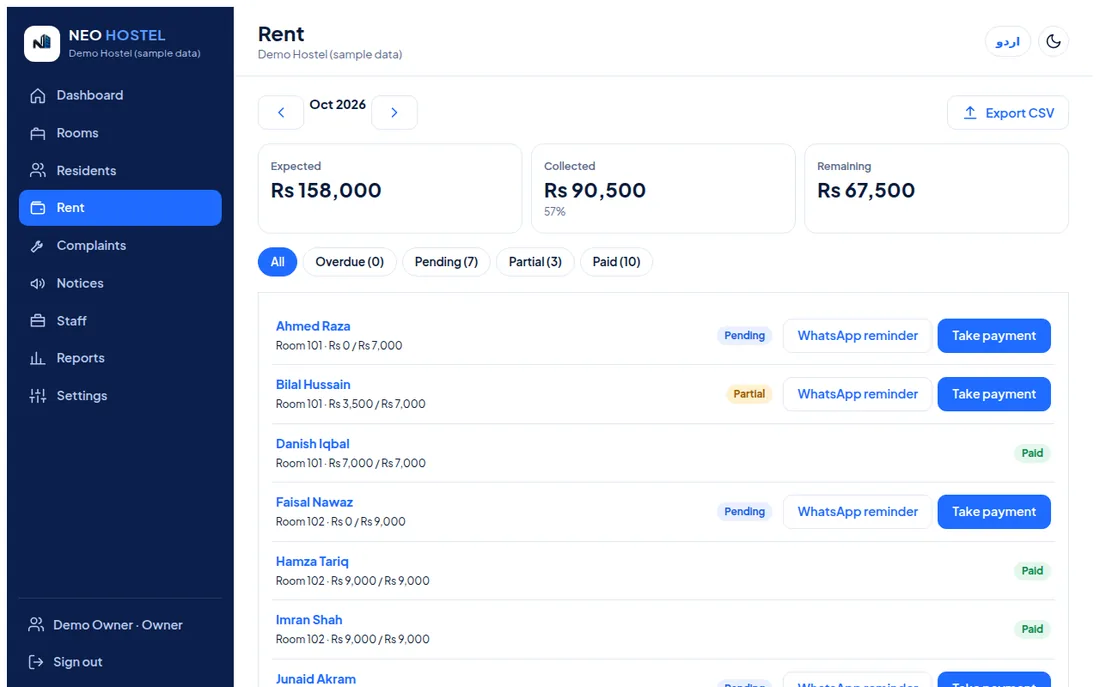Image resolution: width=1100 pixels, height=687 pixels.
Task: Send WhatsApp reminder to Faisal Nawaz
Action: [x=857, y=512]
